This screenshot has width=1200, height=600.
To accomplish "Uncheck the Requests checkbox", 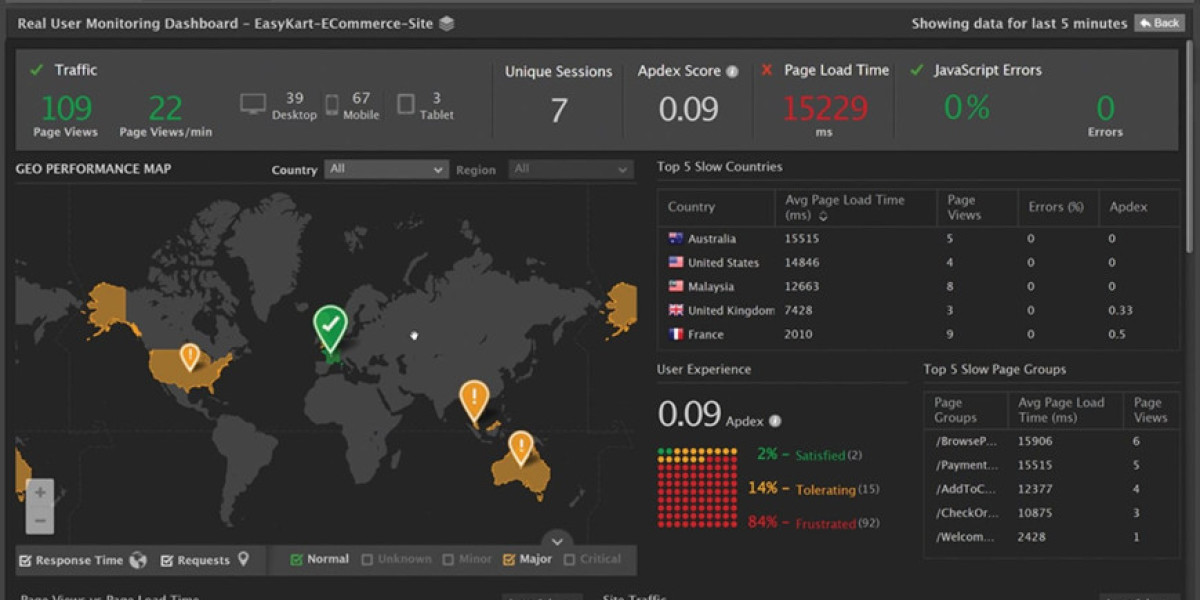I will [167, 561].
